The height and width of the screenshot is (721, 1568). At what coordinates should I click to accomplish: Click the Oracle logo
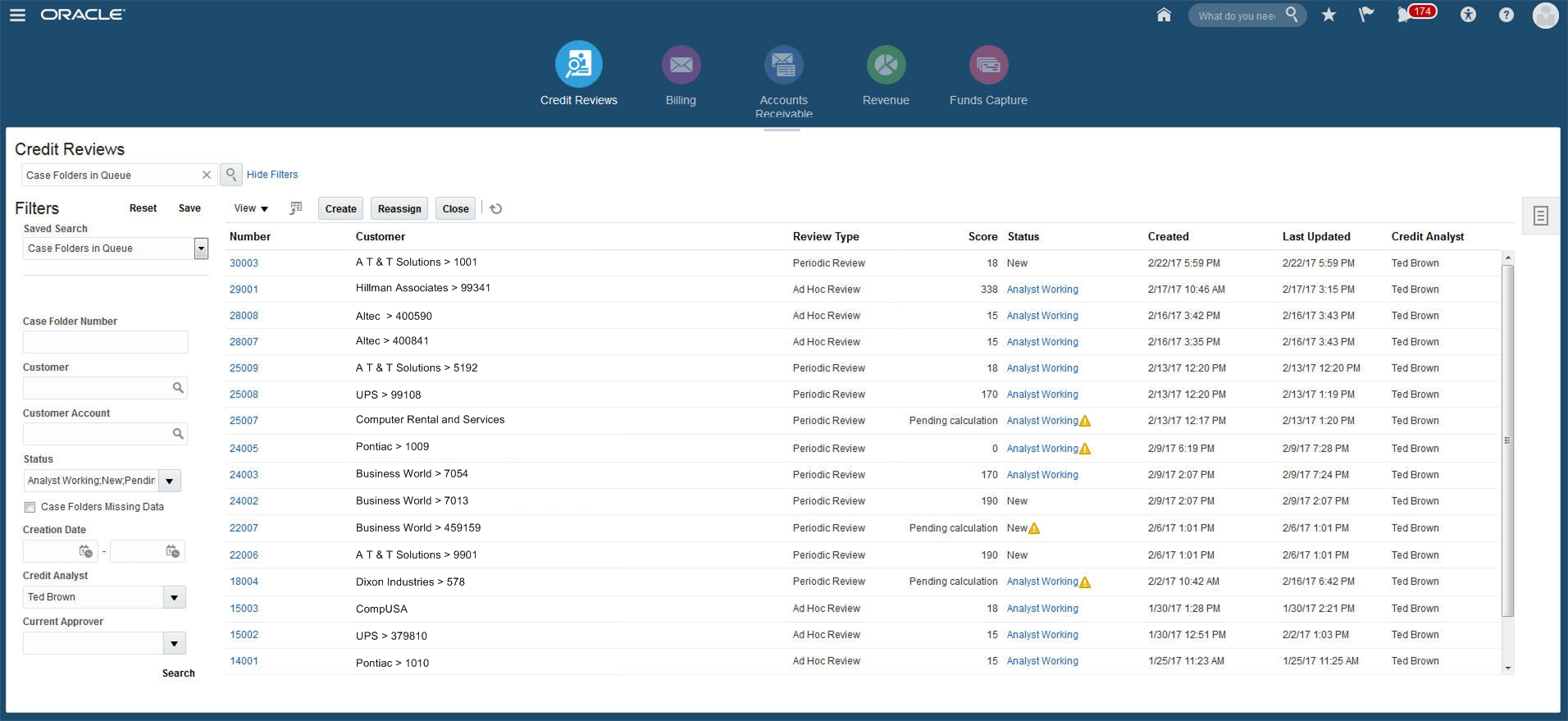[x=83, y=14]
